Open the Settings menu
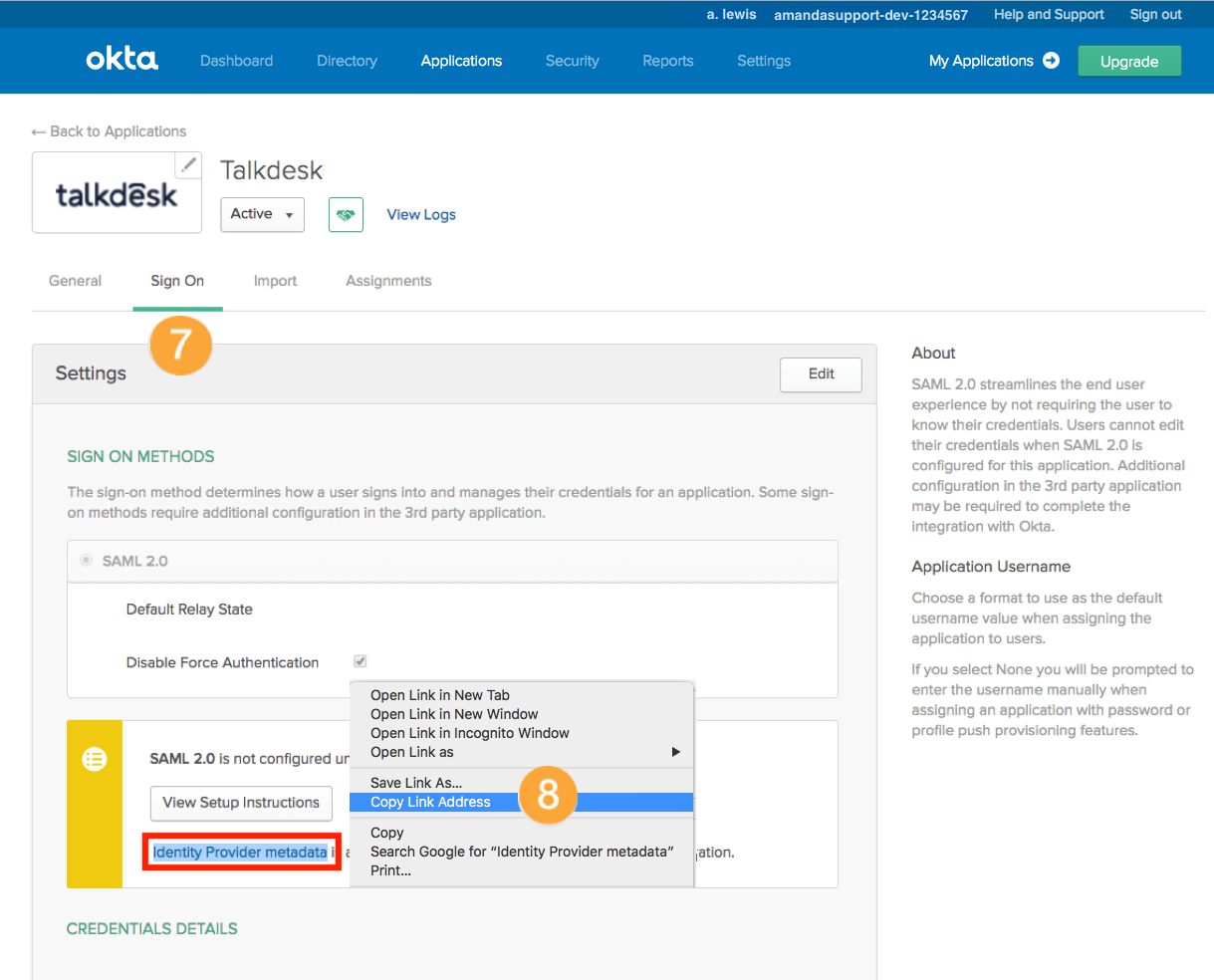 click(764, 61)
